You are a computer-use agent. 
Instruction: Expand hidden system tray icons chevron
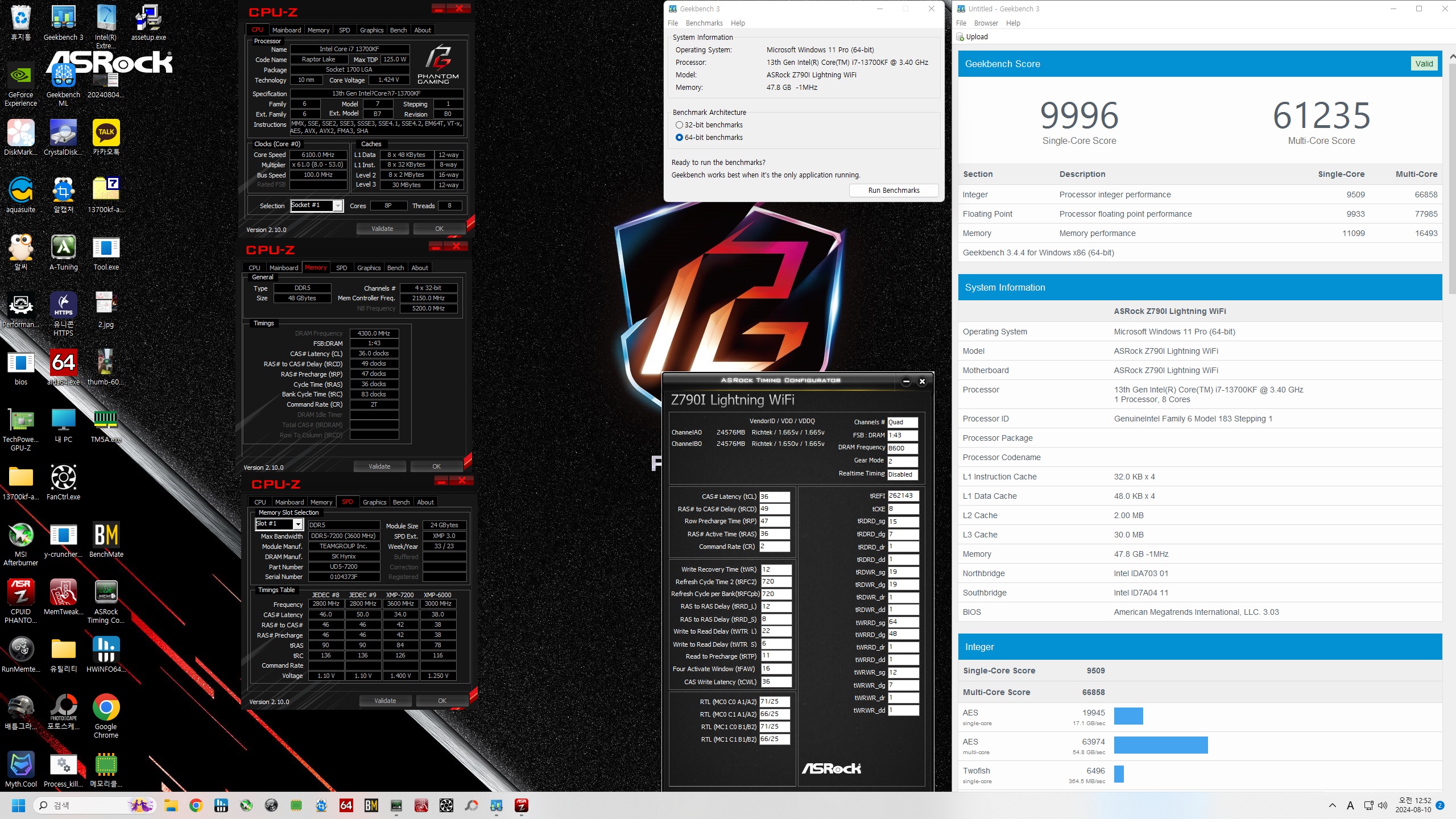pyautogui.click(x=1332, y=805)
